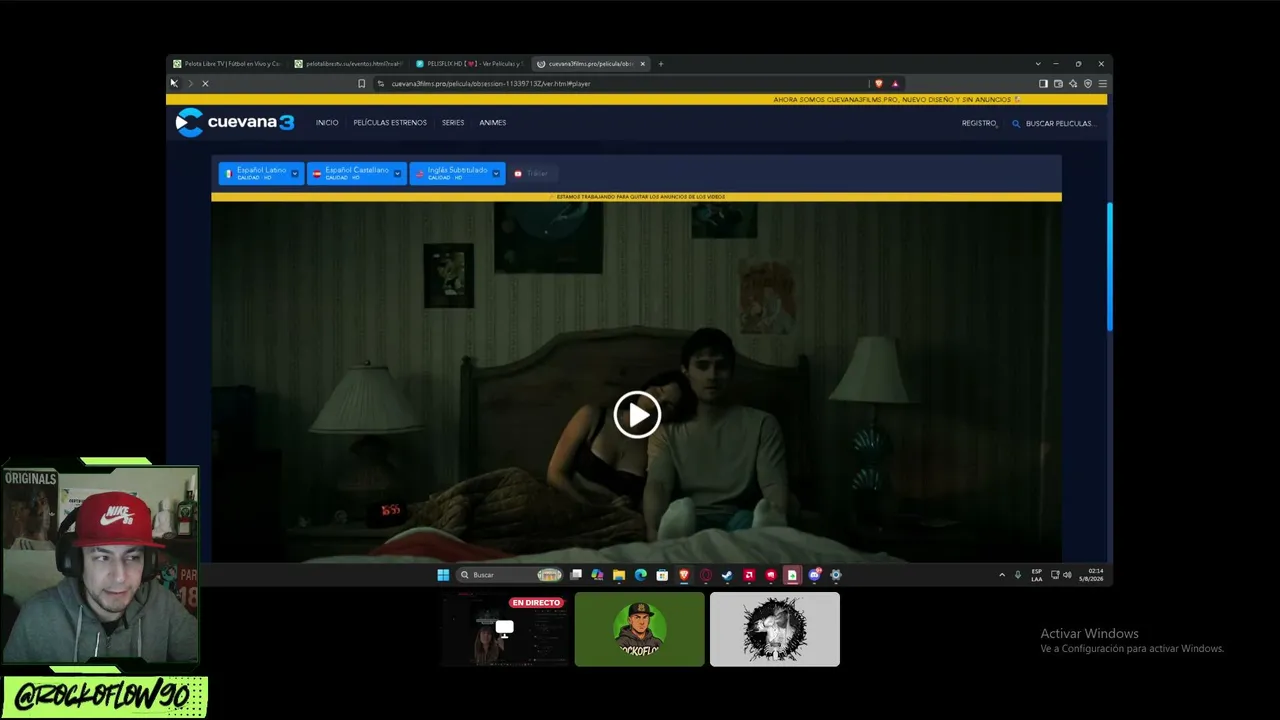
Task: Bookmark this page
Action: click(361, 84)
